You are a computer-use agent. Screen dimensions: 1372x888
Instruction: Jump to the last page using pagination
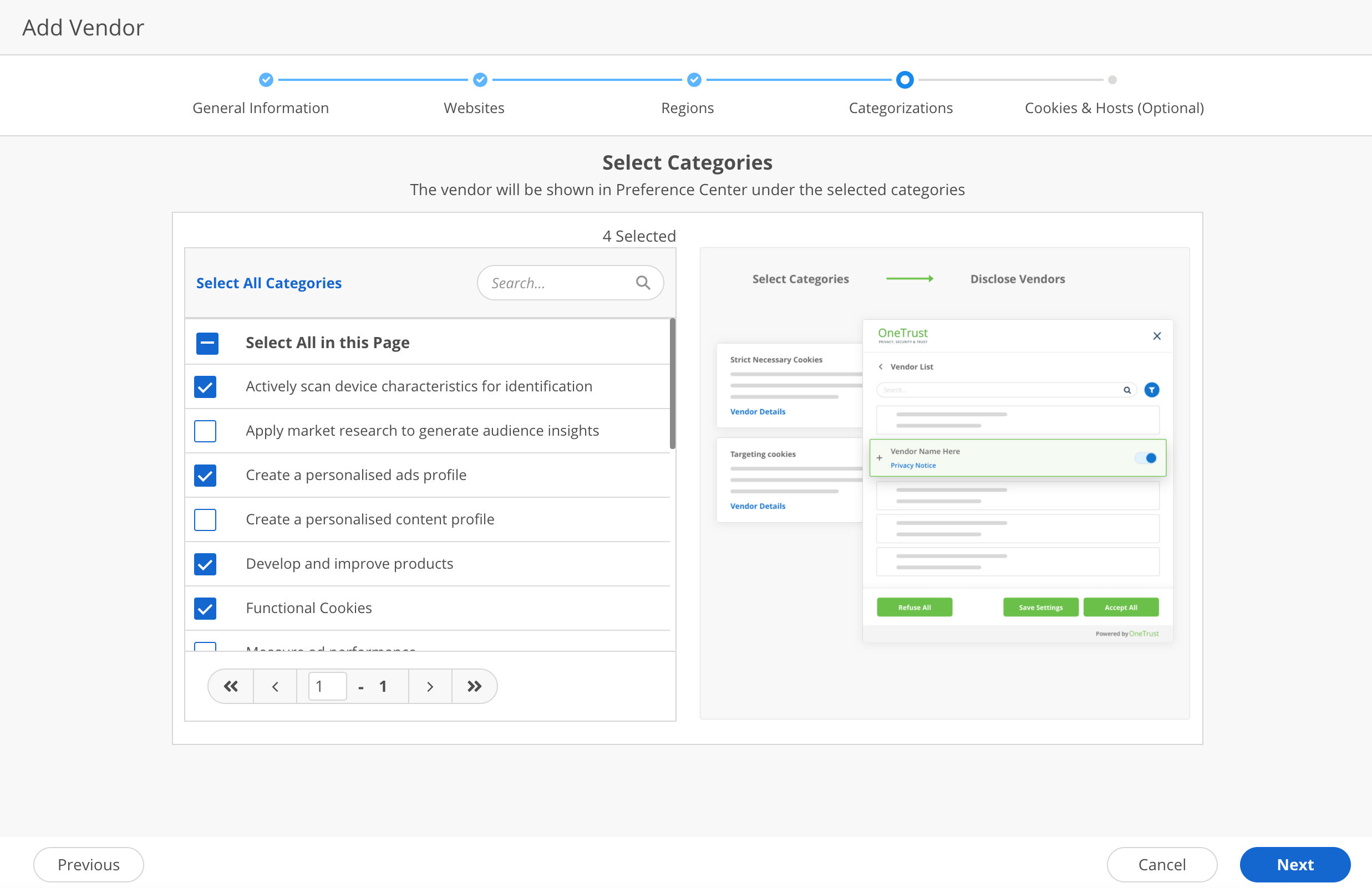point(474,686)
